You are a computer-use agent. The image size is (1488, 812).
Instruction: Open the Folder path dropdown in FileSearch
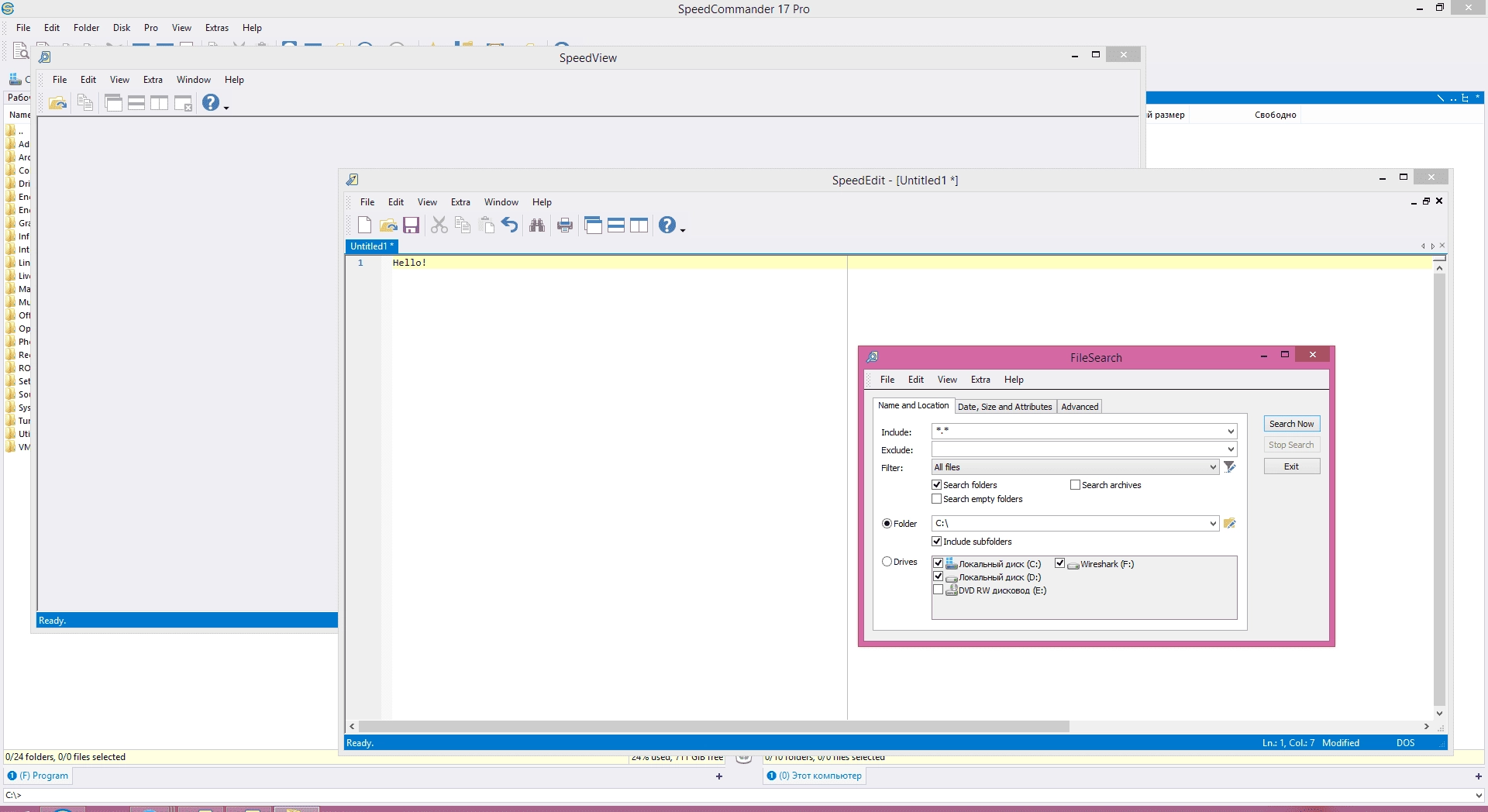[1213, 524]
